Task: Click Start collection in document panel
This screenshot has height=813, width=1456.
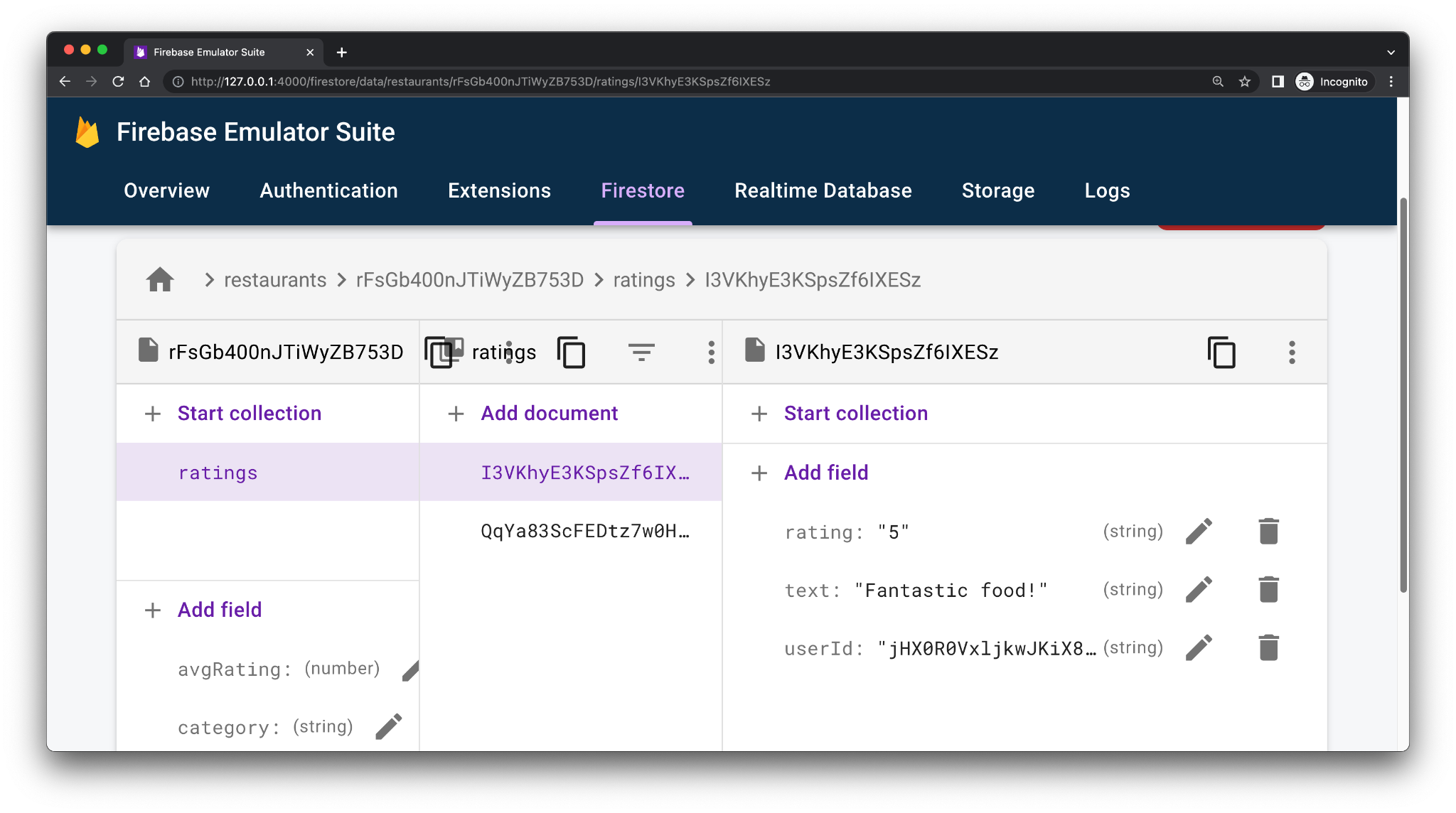Action: (x=854, y=412)
